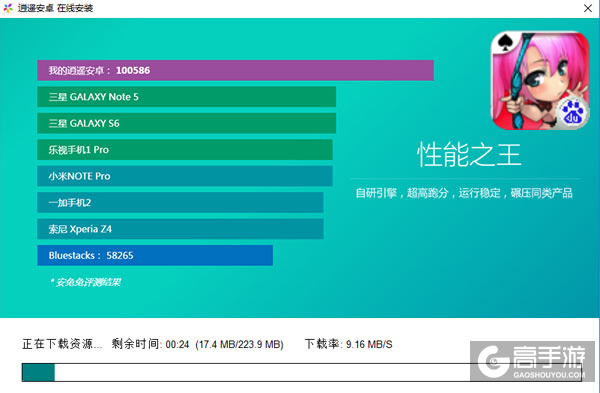This screenshot has height=393, width=600.
Task: Click the 逍遥安卓 在线安装 window title
Action: pyautogui.click(x=55, y=8)
